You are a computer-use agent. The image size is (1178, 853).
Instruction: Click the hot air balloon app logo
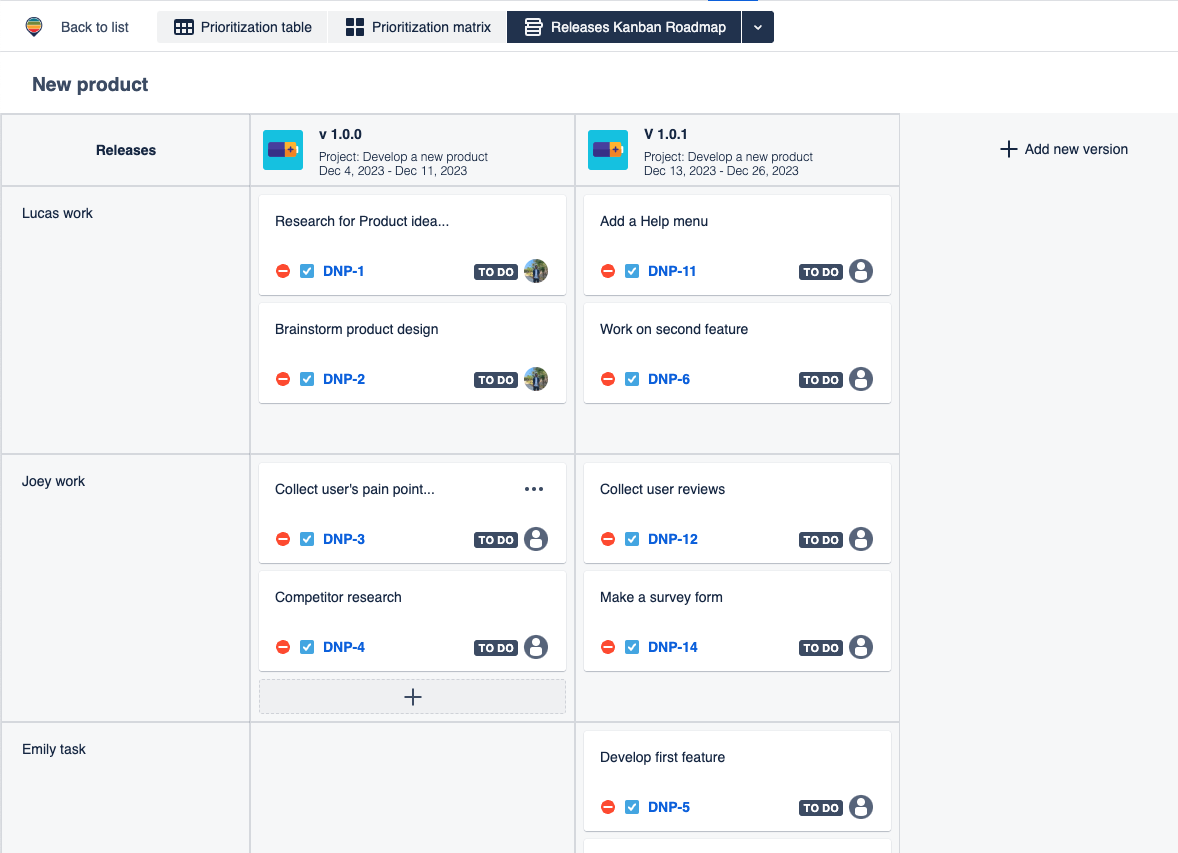pyautogui.click(x=34, y=27)
